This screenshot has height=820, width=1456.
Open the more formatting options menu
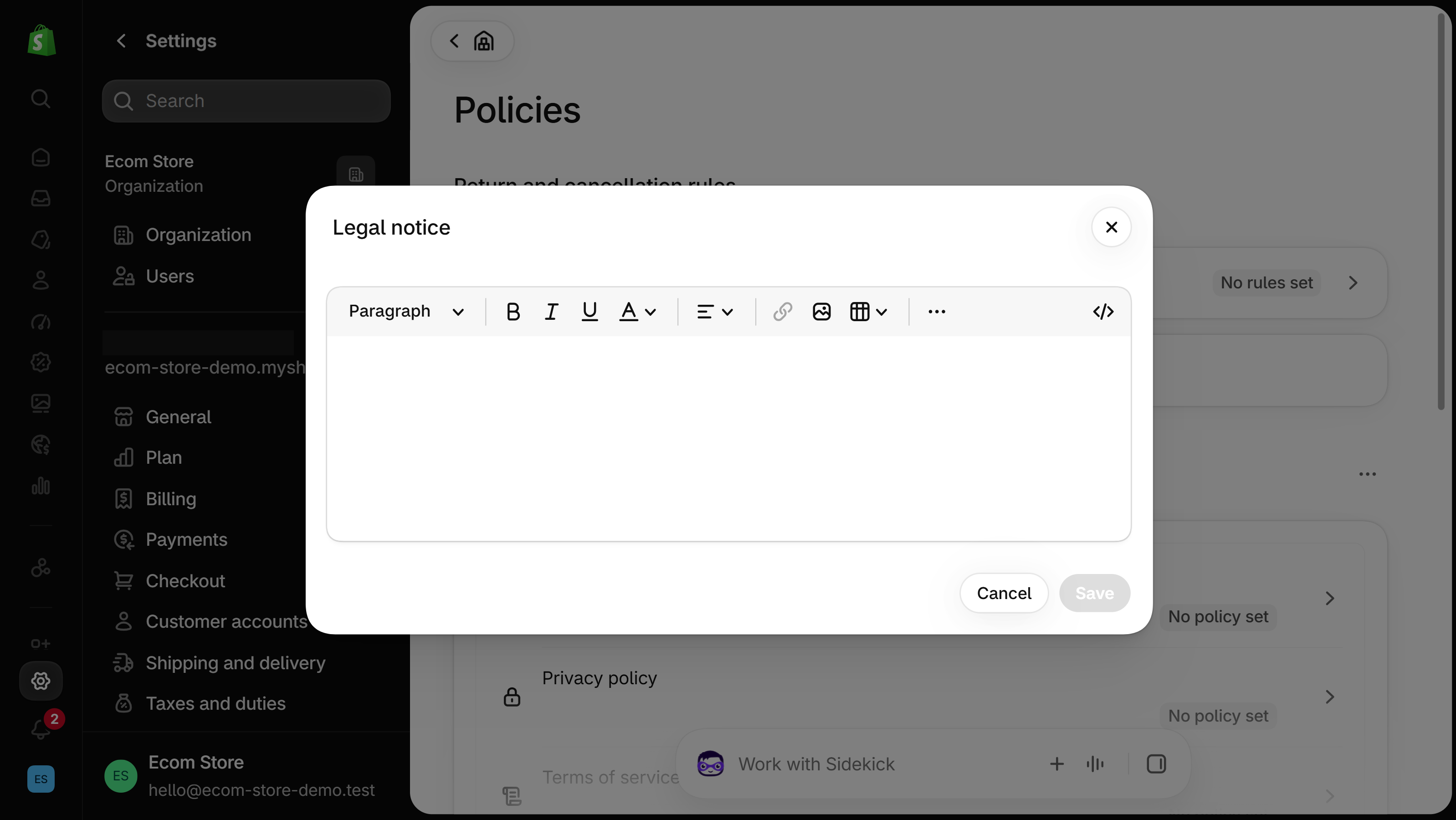937,312
